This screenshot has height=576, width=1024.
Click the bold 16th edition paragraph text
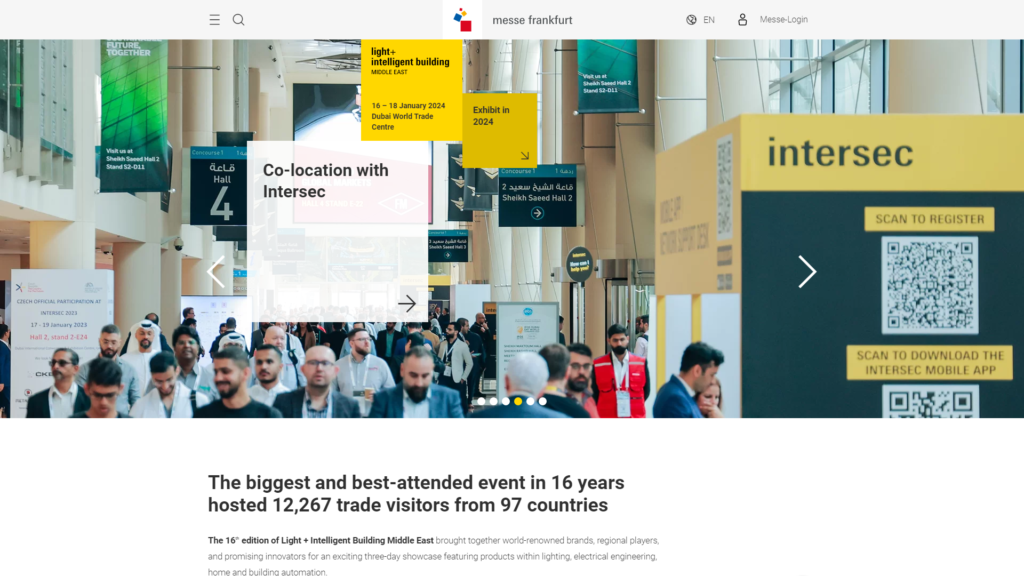(x=321, y=540)
